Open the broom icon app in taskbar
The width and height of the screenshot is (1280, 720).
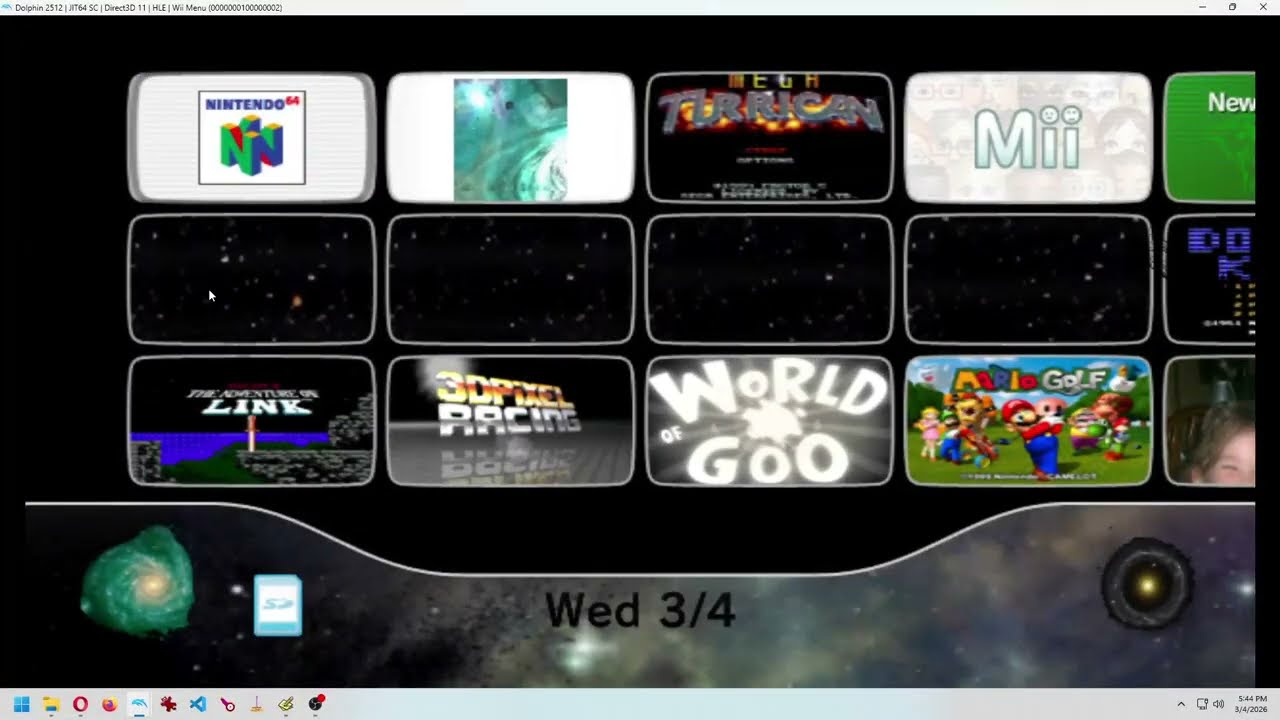257,704
